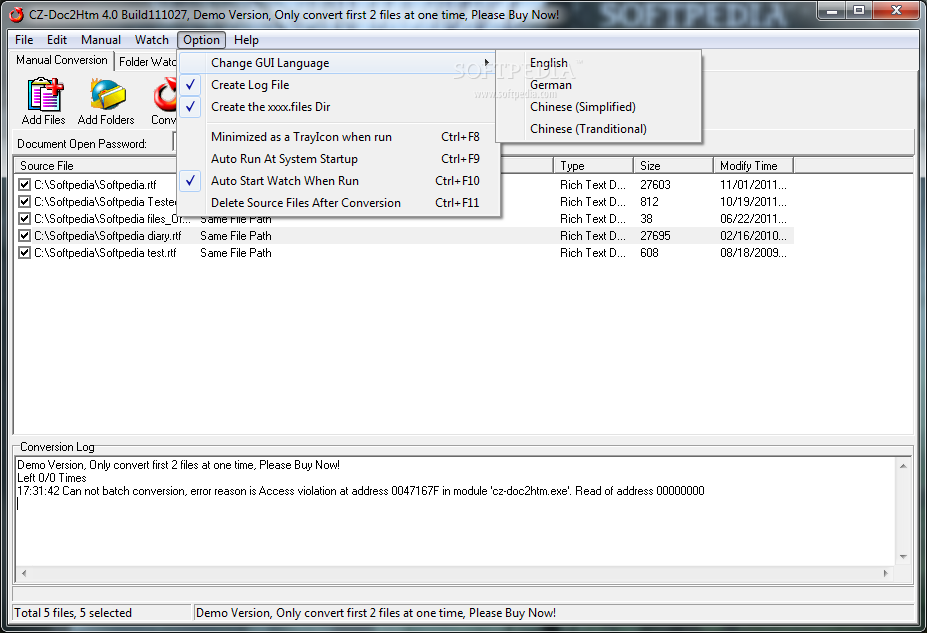Toggle checkbox for Softpedia diary.rtf
927x633 pixels.
[24, 236]
